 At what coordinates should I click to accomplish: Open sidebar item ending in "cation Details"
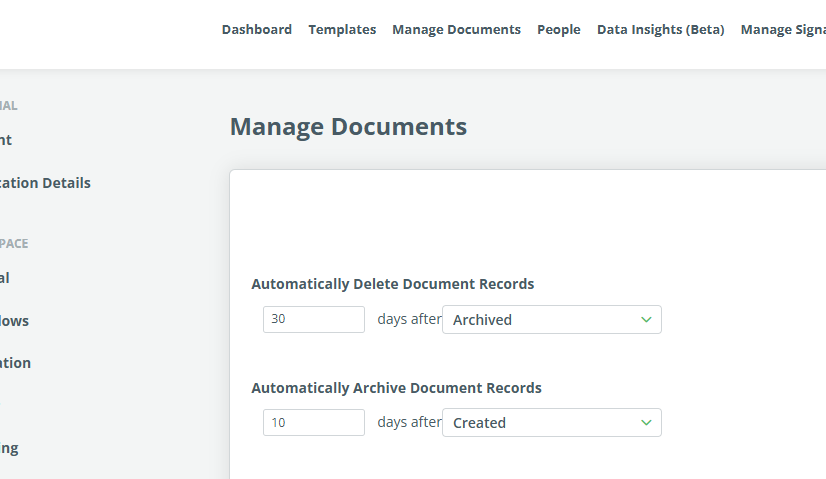pyautogui.click(x=45, y=183)
